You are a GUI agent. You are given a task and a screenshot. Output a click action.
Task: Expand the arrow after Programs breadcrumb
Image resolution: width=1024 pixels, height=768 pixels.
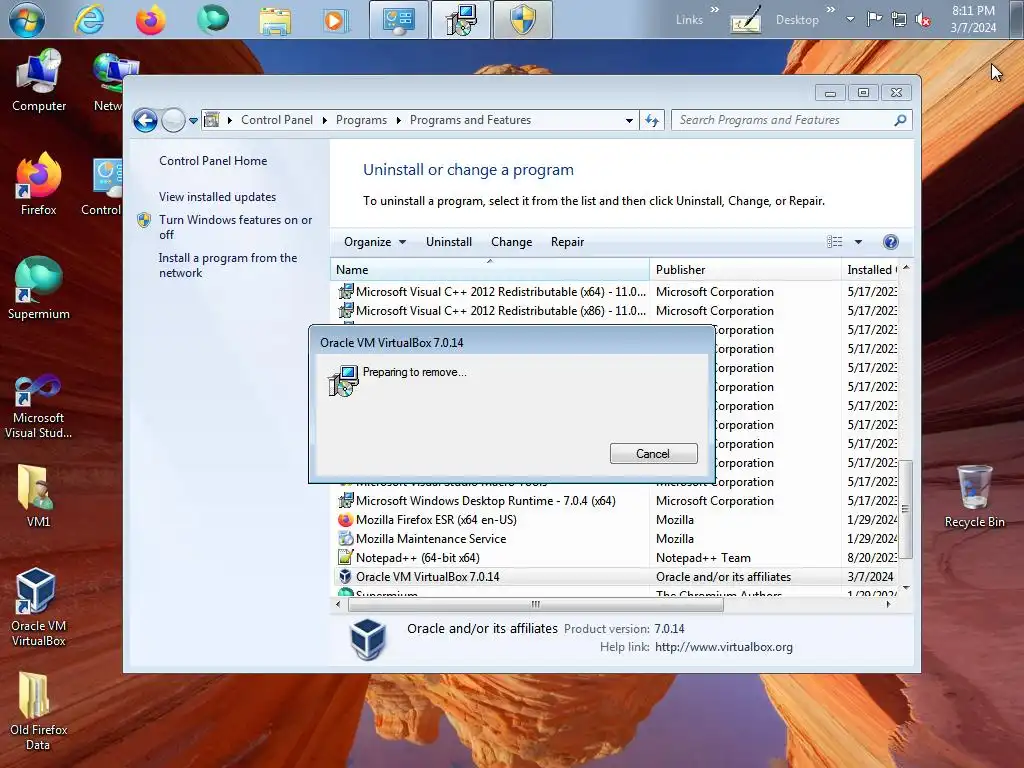click(x=398, y=120)
